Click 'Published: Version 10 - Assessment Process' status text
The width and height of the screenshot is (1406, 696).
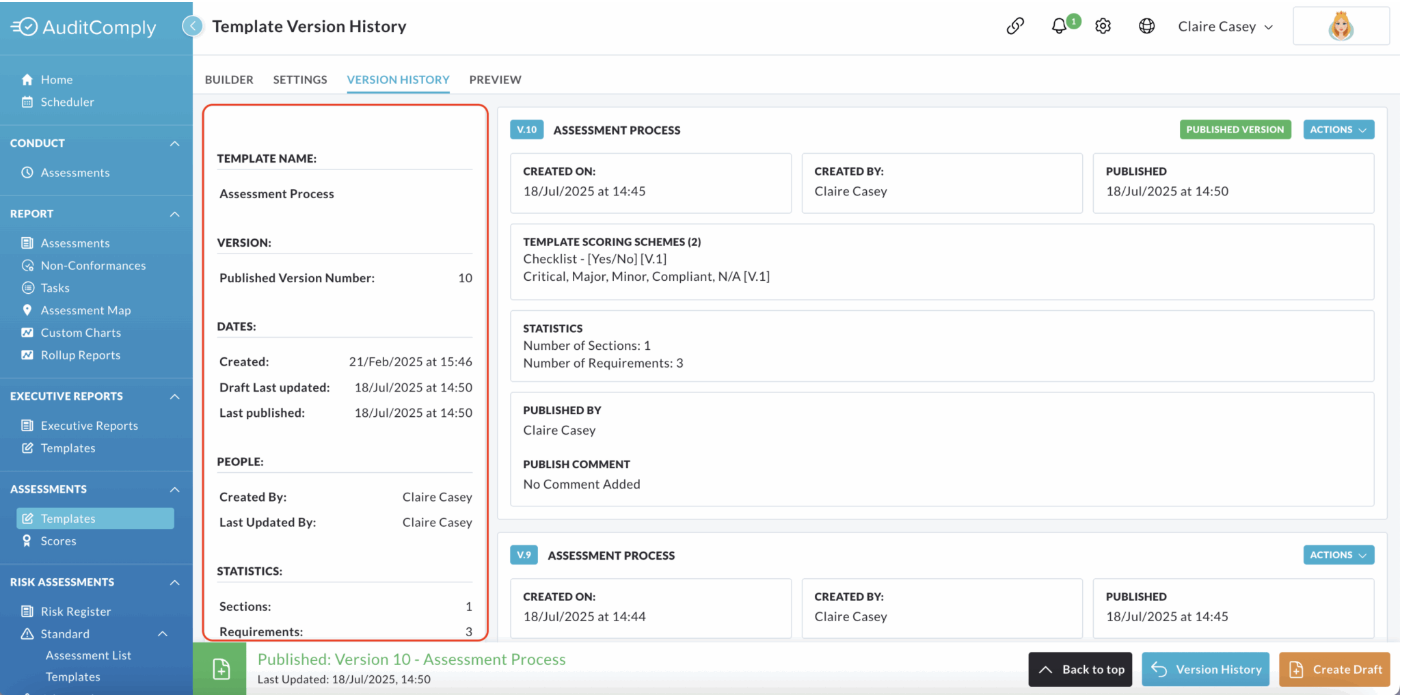pos(412,660)
